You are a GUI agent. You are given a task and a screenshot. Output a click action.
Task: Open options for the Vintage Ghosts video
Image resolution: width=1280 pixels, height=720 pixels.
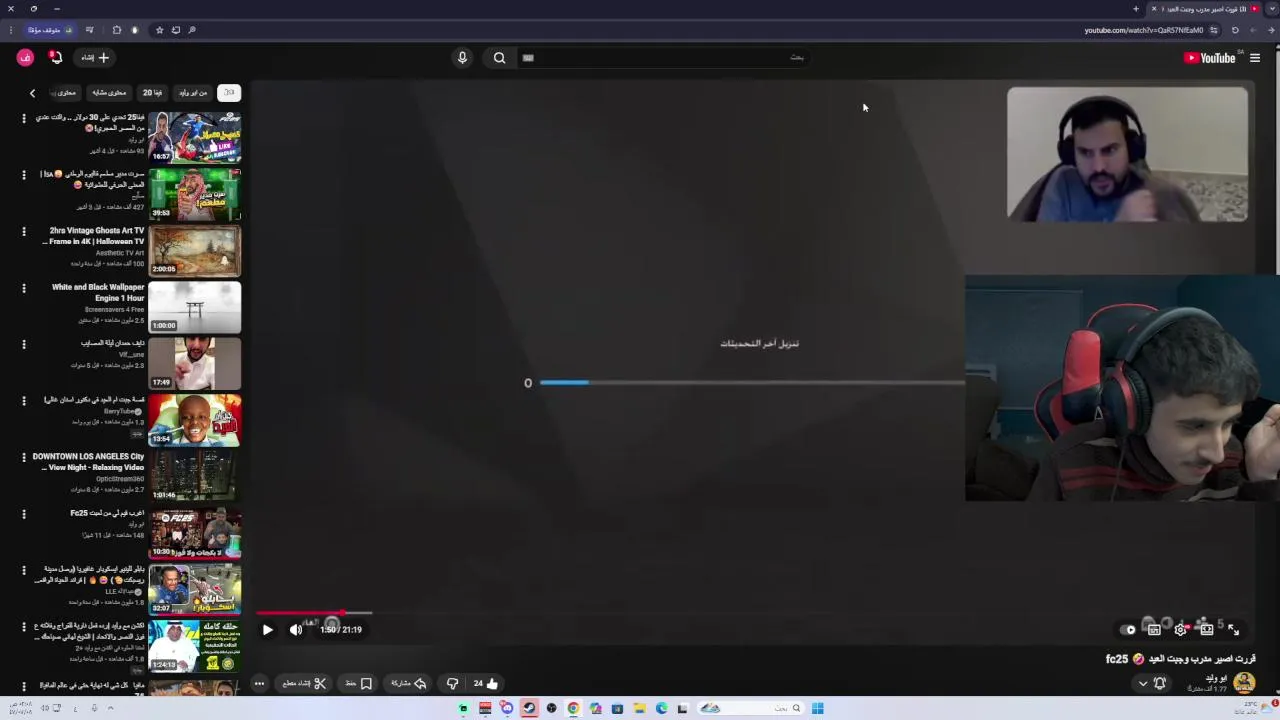pos(24,232)
